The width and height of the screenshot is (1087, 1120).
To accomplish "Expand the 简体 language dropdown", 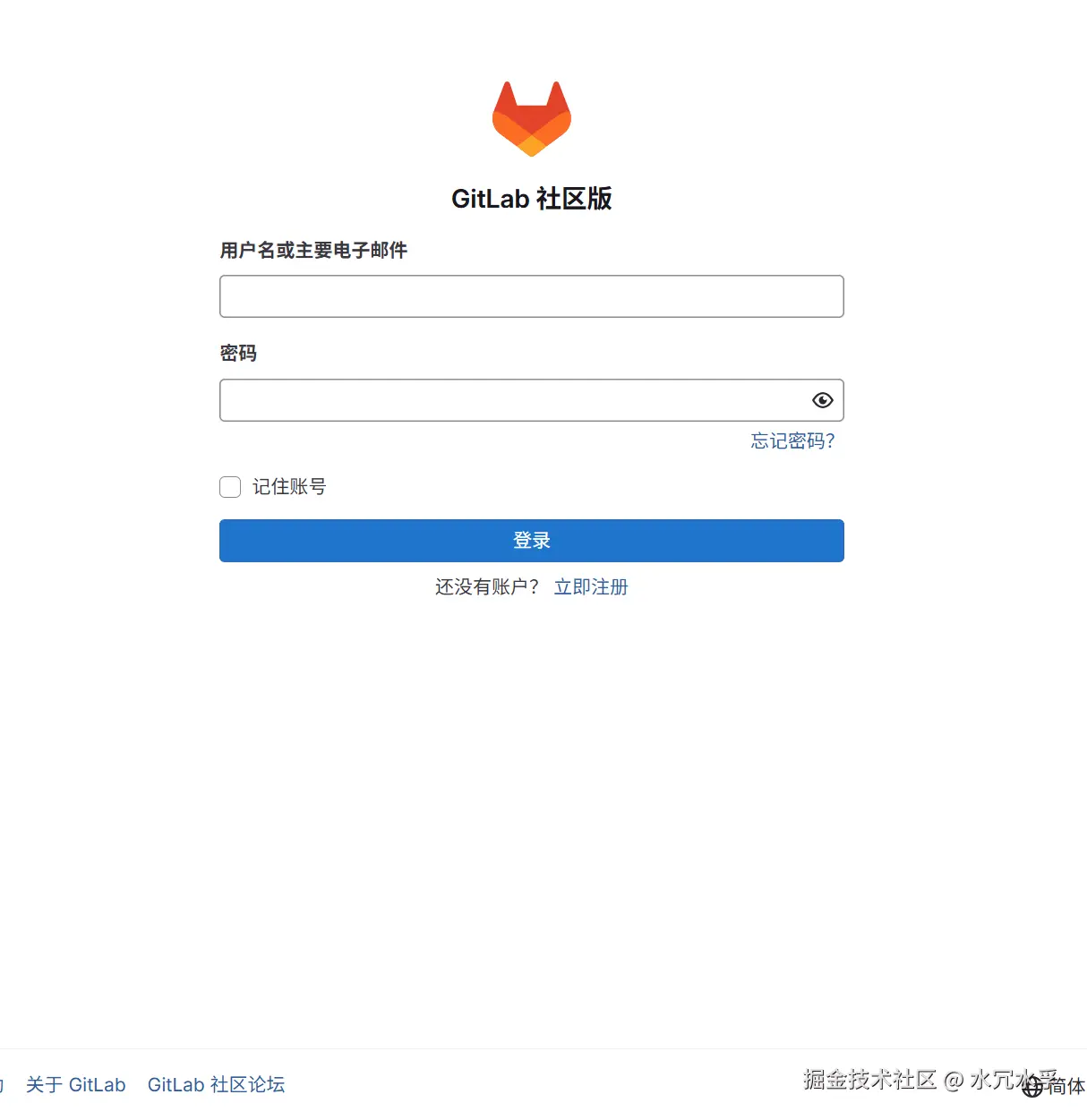I will 1066,1087.
